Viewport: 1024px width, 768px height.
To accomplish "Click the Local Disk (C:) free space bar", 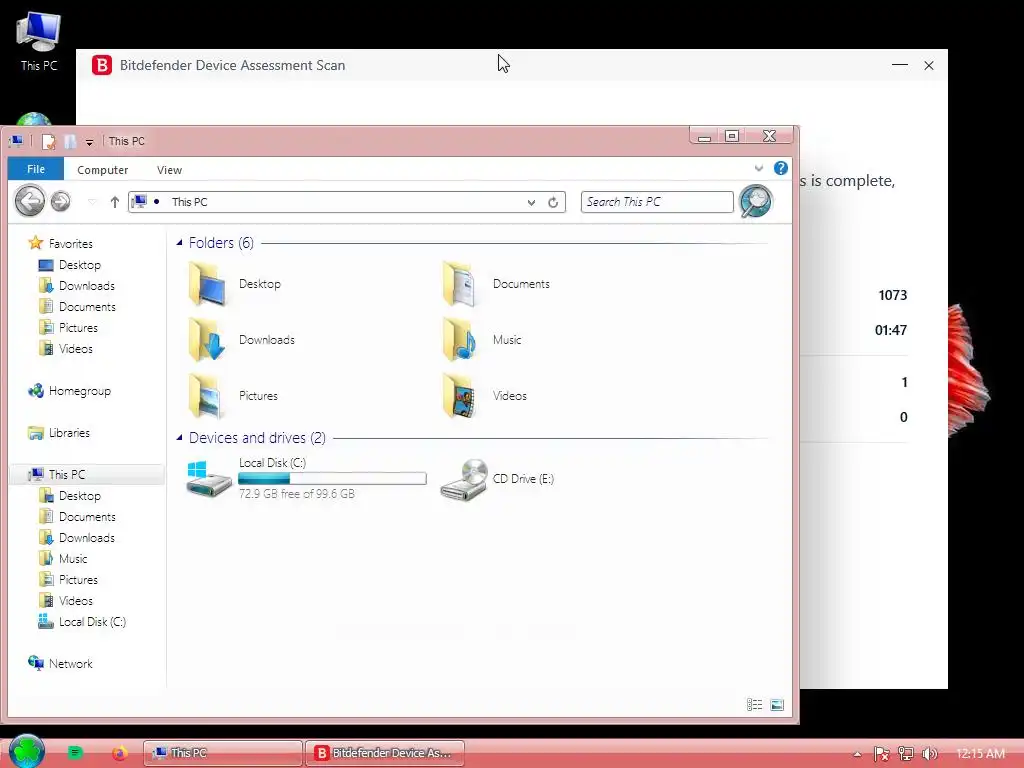I will click(x=332, y=479).
